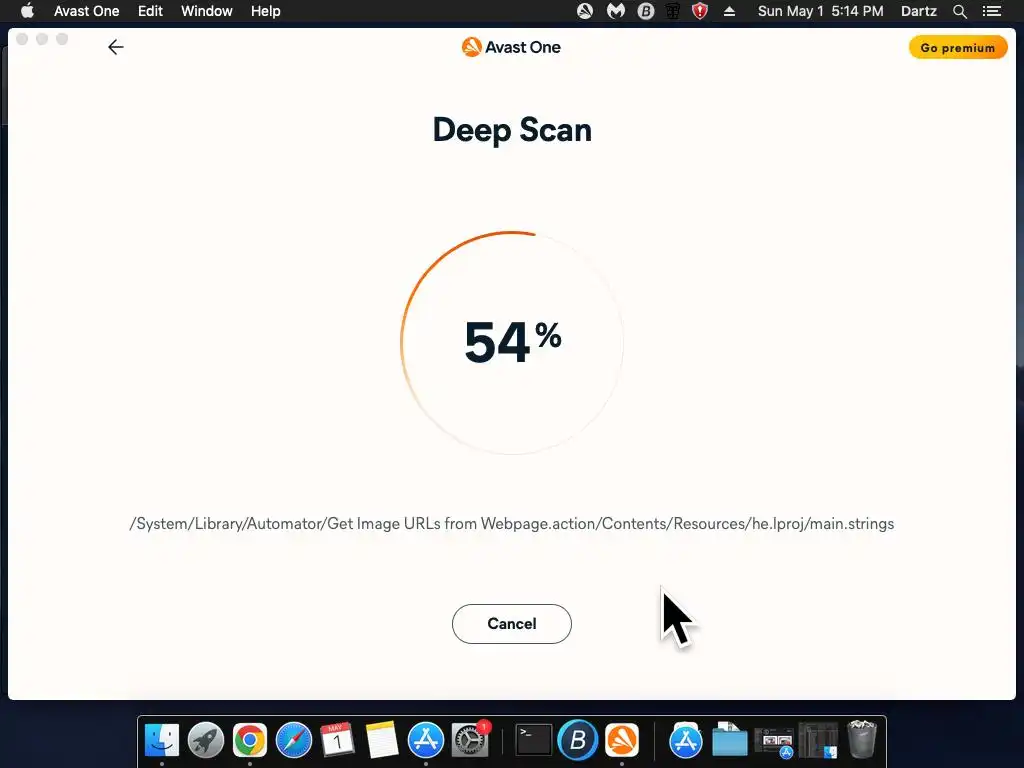Open Applications folder stack in the Dock
The height and width of the screenshot is (768, 1024).
[x=685, y=741]
